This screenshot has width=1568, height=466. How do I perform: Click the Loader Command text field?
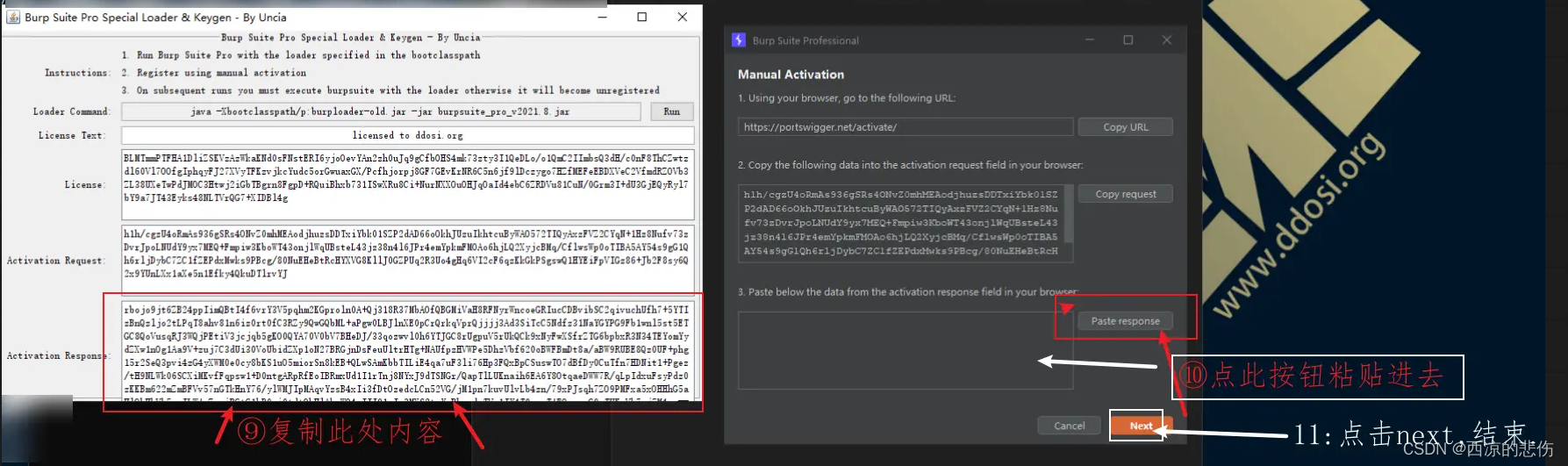pyautogui.click(x=381, y=111)
